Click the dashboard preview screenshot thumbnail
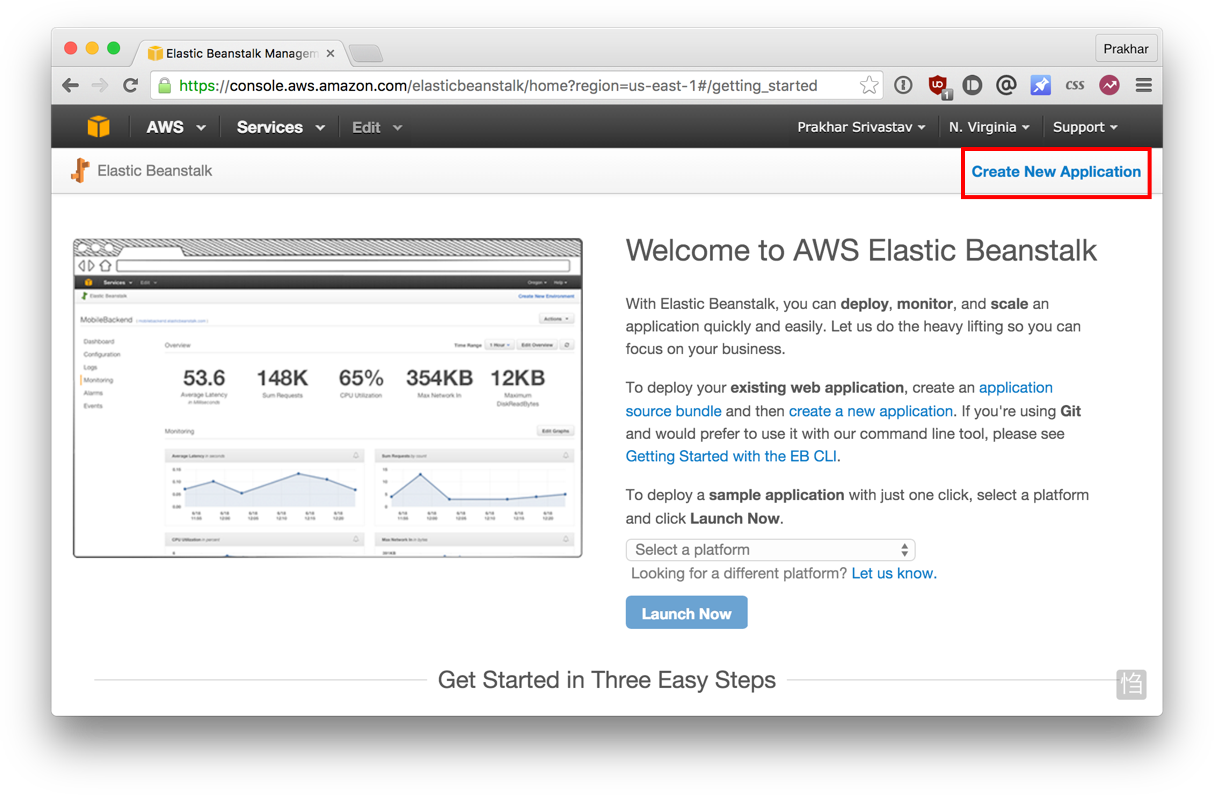The width and height of the screenshot is (1214, 795). (327, 398)
